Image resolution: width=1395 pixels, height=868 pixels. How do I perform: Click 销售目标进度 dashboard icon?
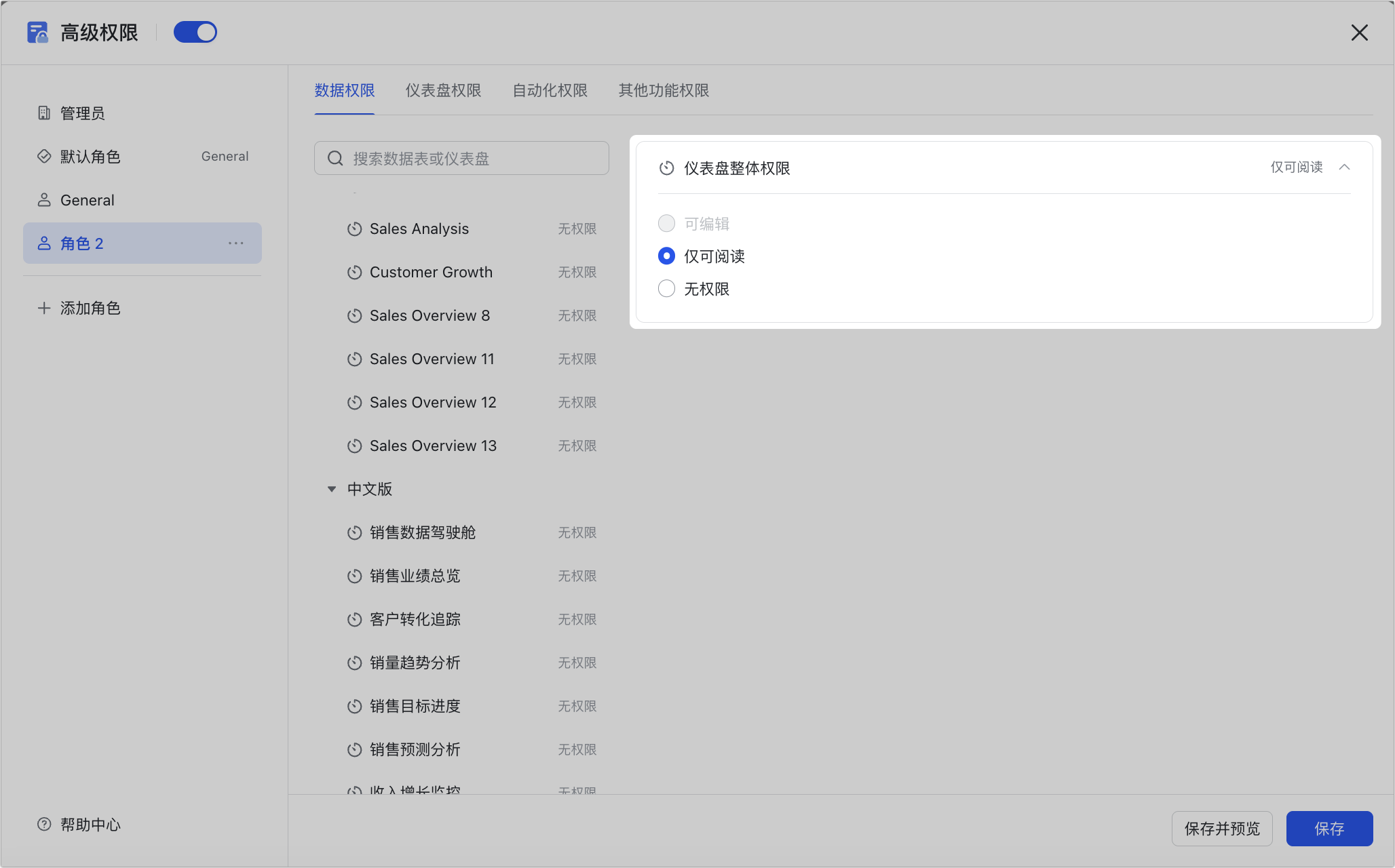point(354,707)
